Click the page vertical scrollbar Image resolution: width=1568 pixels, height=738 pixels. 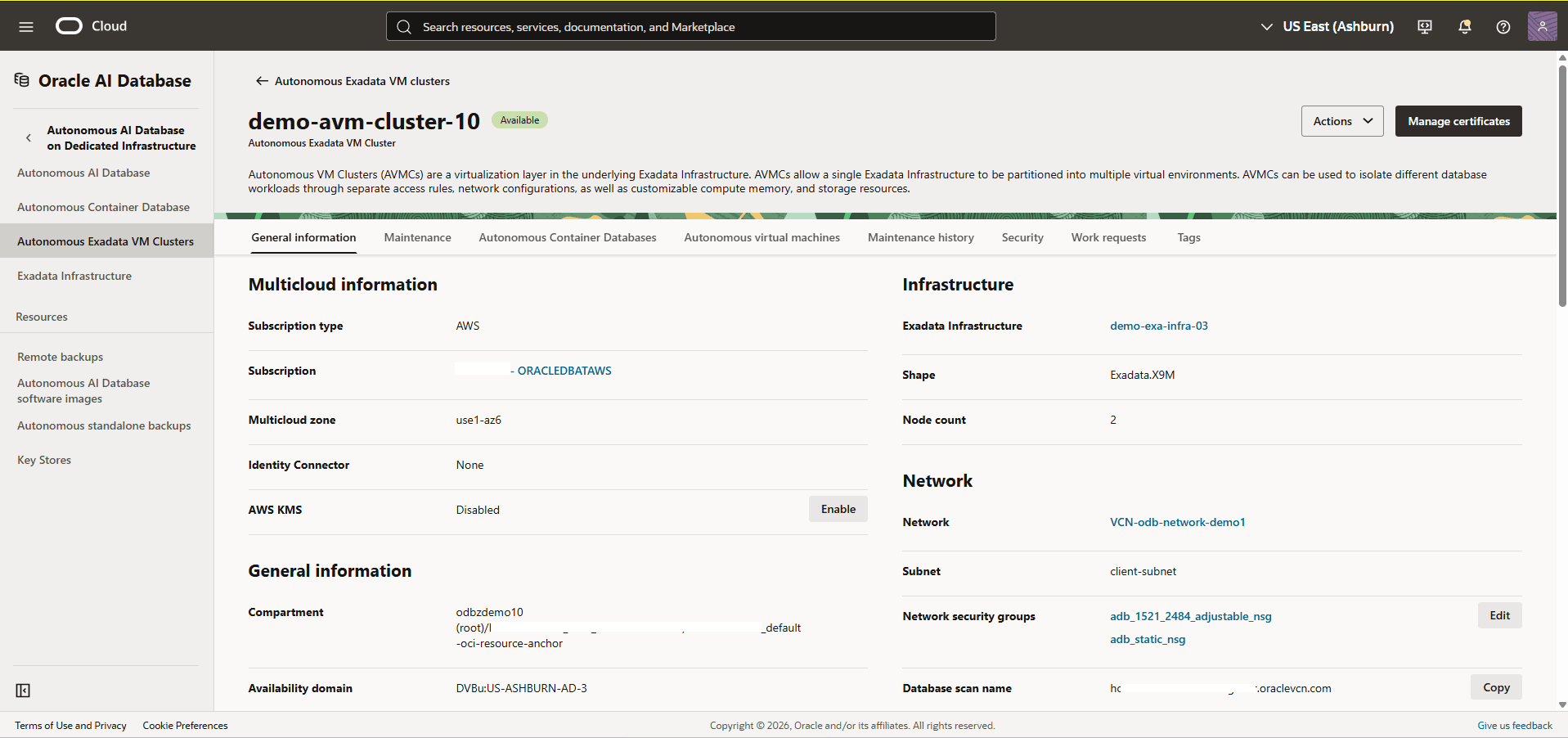click(x=1562, y=186)
